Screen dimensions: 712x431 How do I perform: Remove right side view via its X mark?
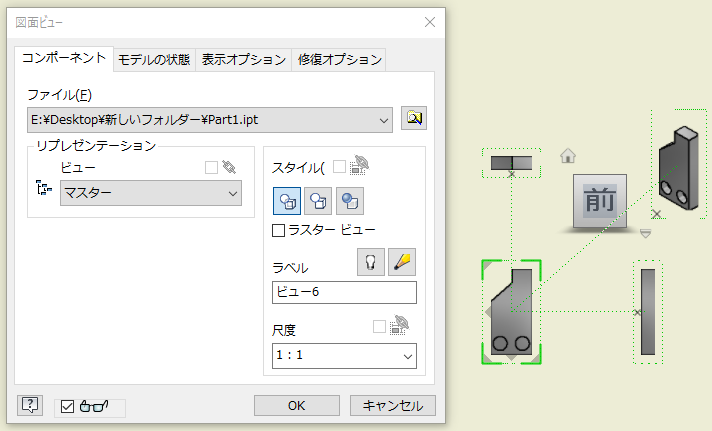pos(637,312)
